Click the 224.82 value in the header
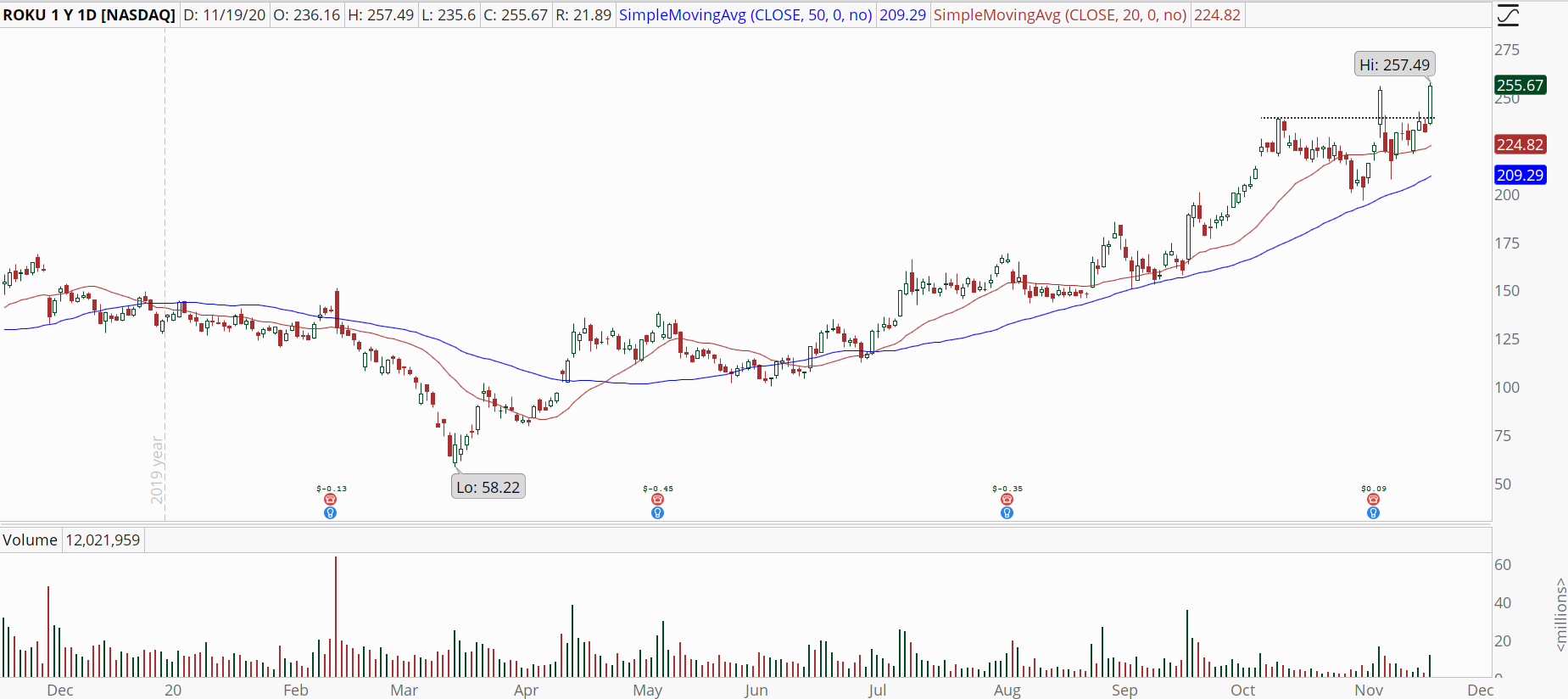Image resolution: width=1568 pixels, height=699 pixels. point(1217,15)
